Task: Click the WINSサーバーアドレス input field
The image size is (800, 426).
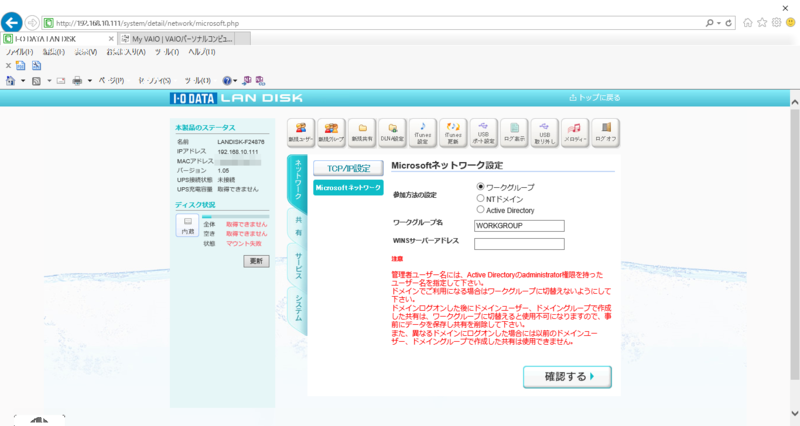Action: coord(519,244)
